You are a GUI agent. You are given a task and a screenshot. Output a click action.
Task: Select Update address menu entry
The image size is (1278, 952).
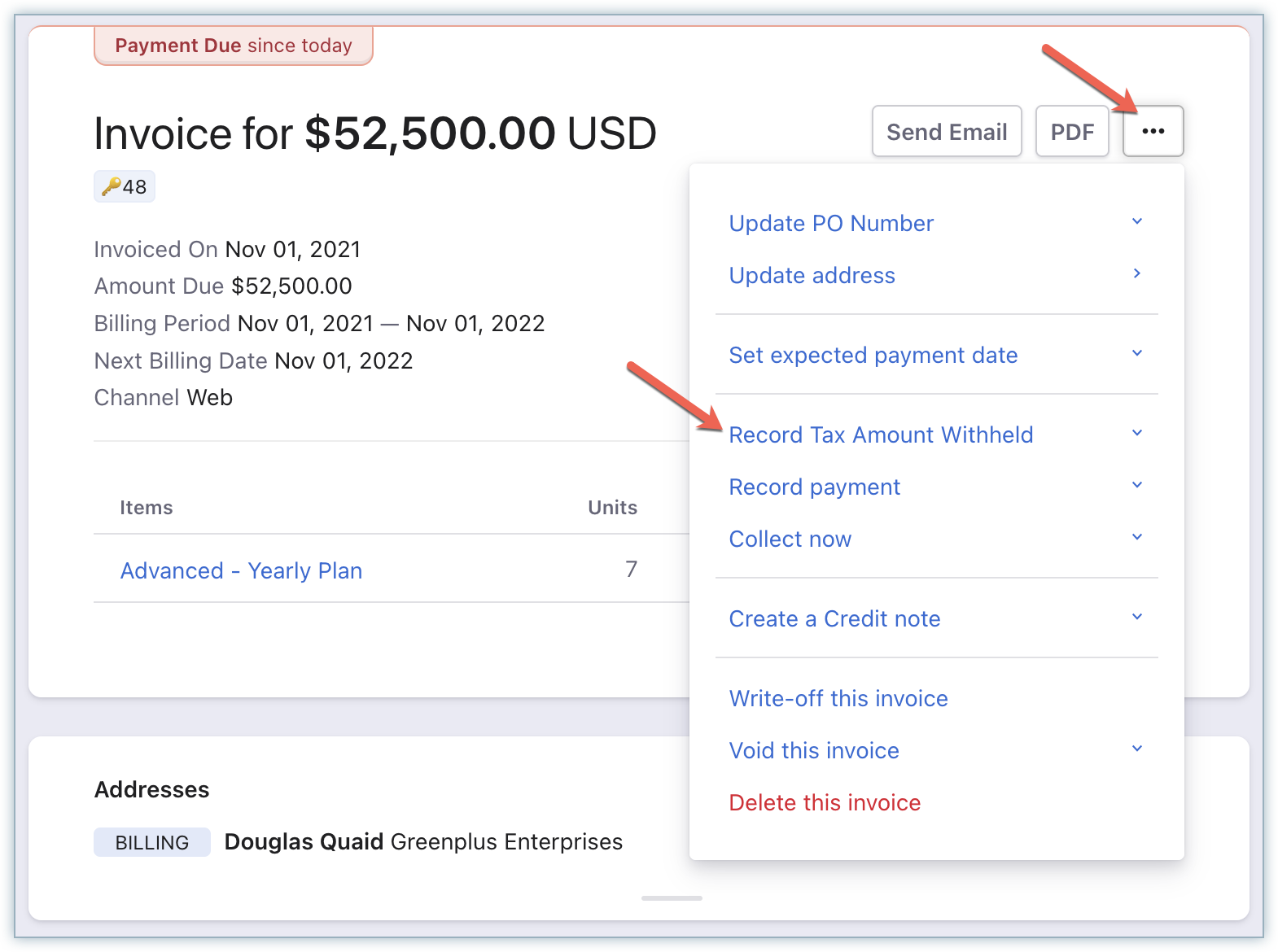coord(812,276)
